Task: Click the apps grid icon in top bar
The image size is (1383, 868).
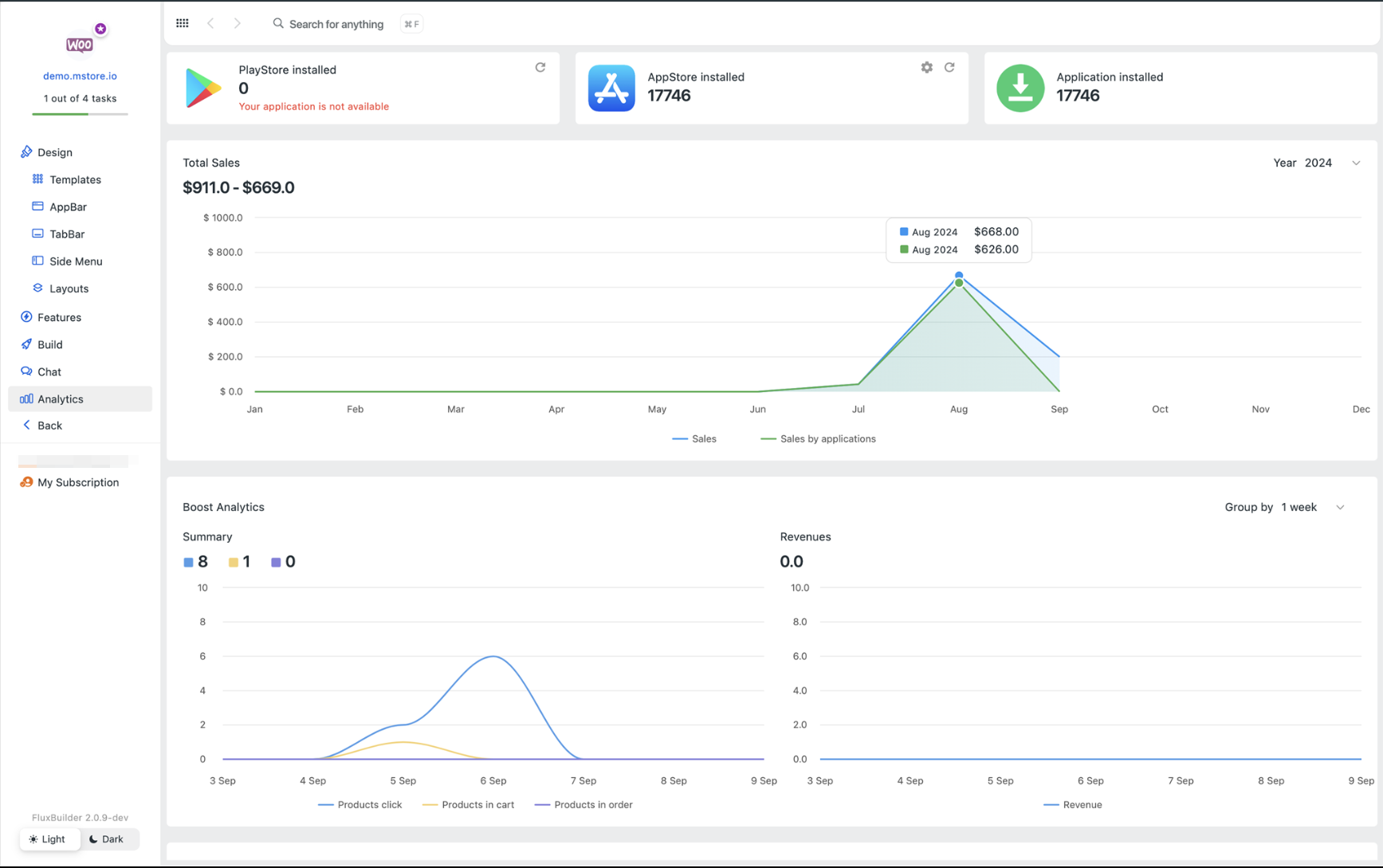Action: 183,23
